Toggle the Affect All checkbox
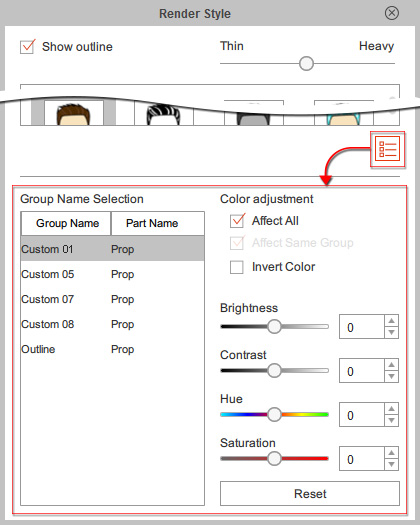Viewport: 420px width, 525px height. tap(237, 221)
